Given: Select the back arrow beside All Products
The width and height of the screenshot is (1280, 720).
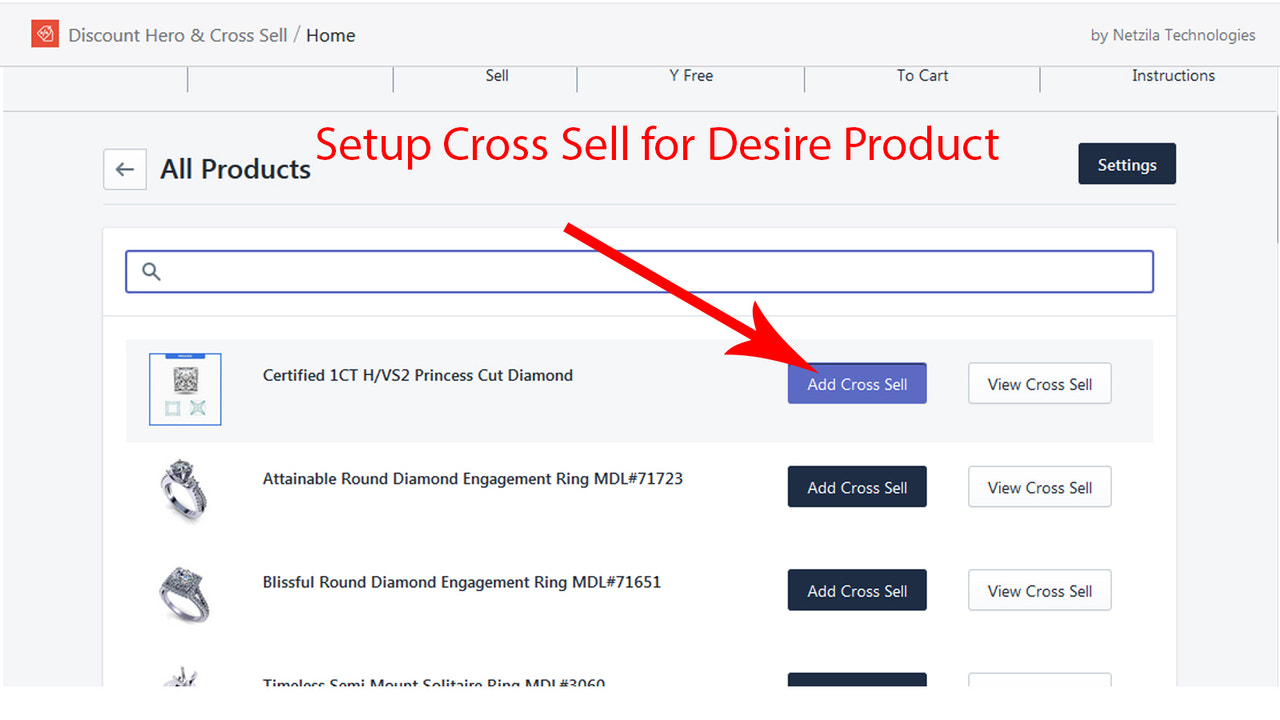Looking at the screenshot, I should coord(124,169).
